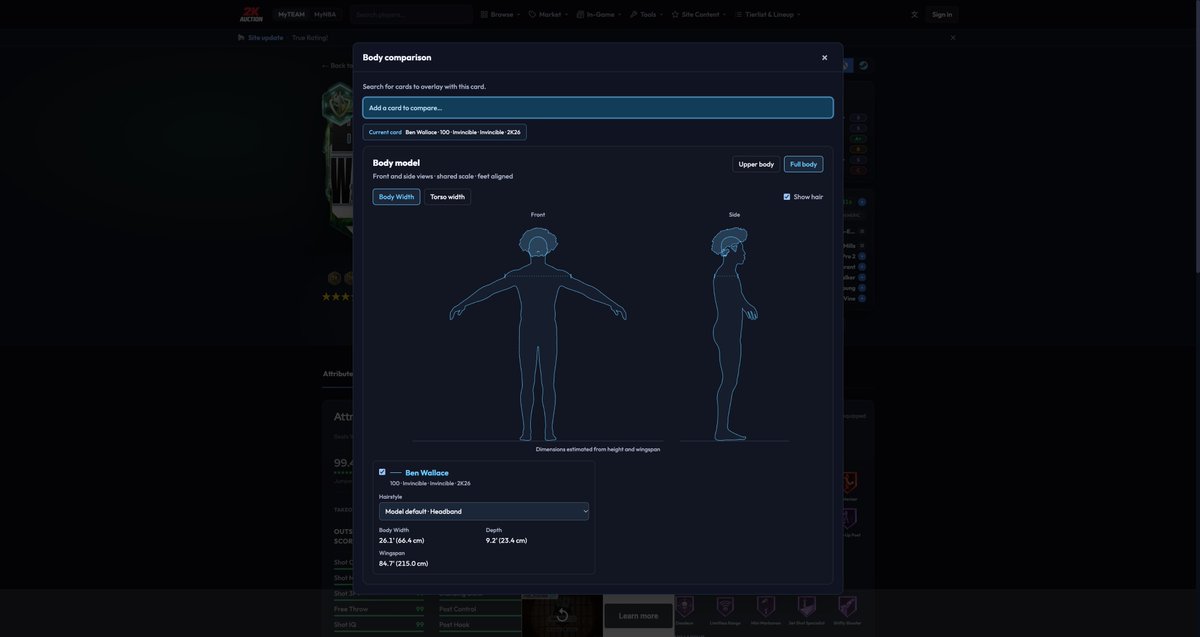This screenshot has height=637, width=1200.
Task: Switch to MyTEAM mode
Action: (x=291, y=14)
